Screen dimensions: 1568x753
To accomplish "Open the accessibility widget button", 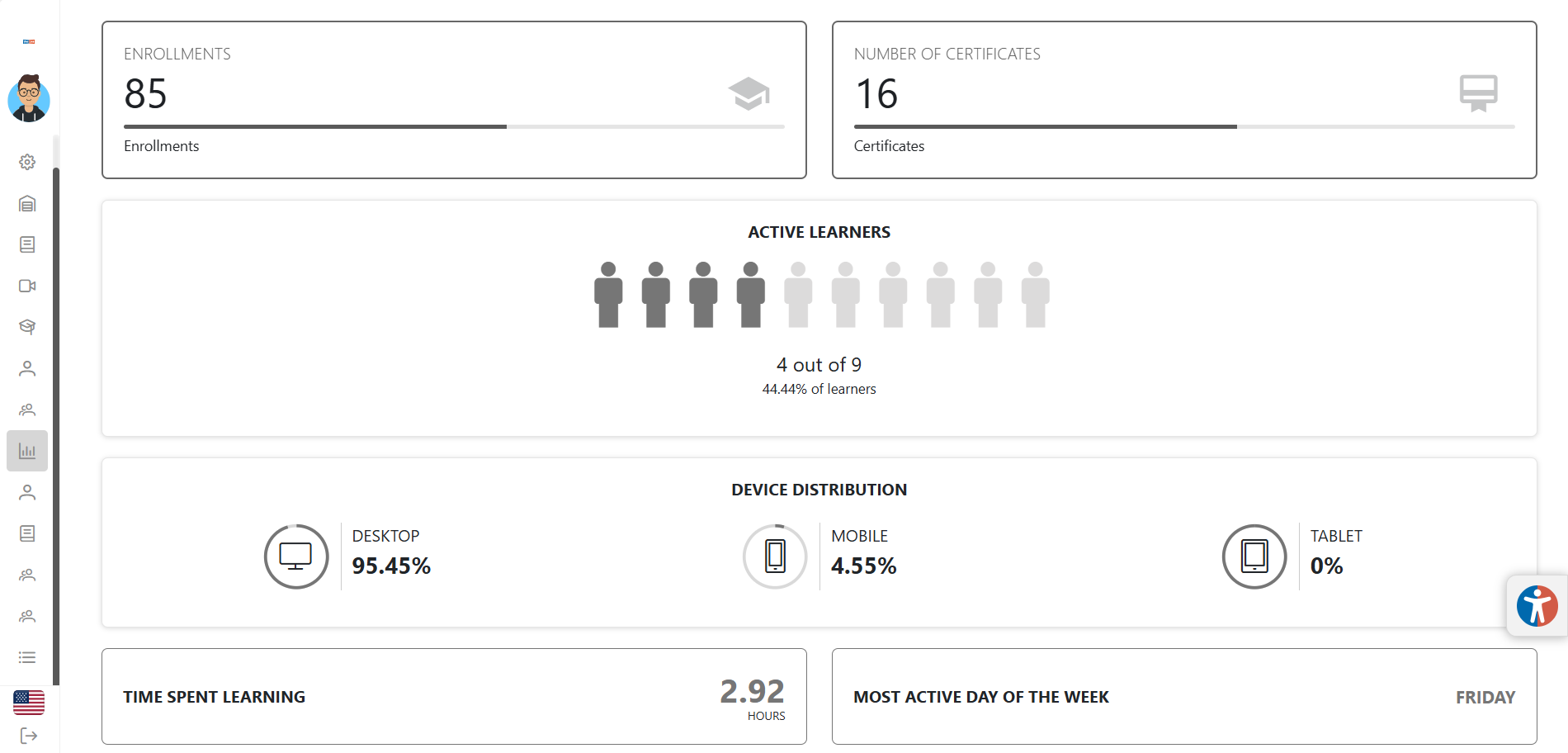I will (x=1537, y=605).
